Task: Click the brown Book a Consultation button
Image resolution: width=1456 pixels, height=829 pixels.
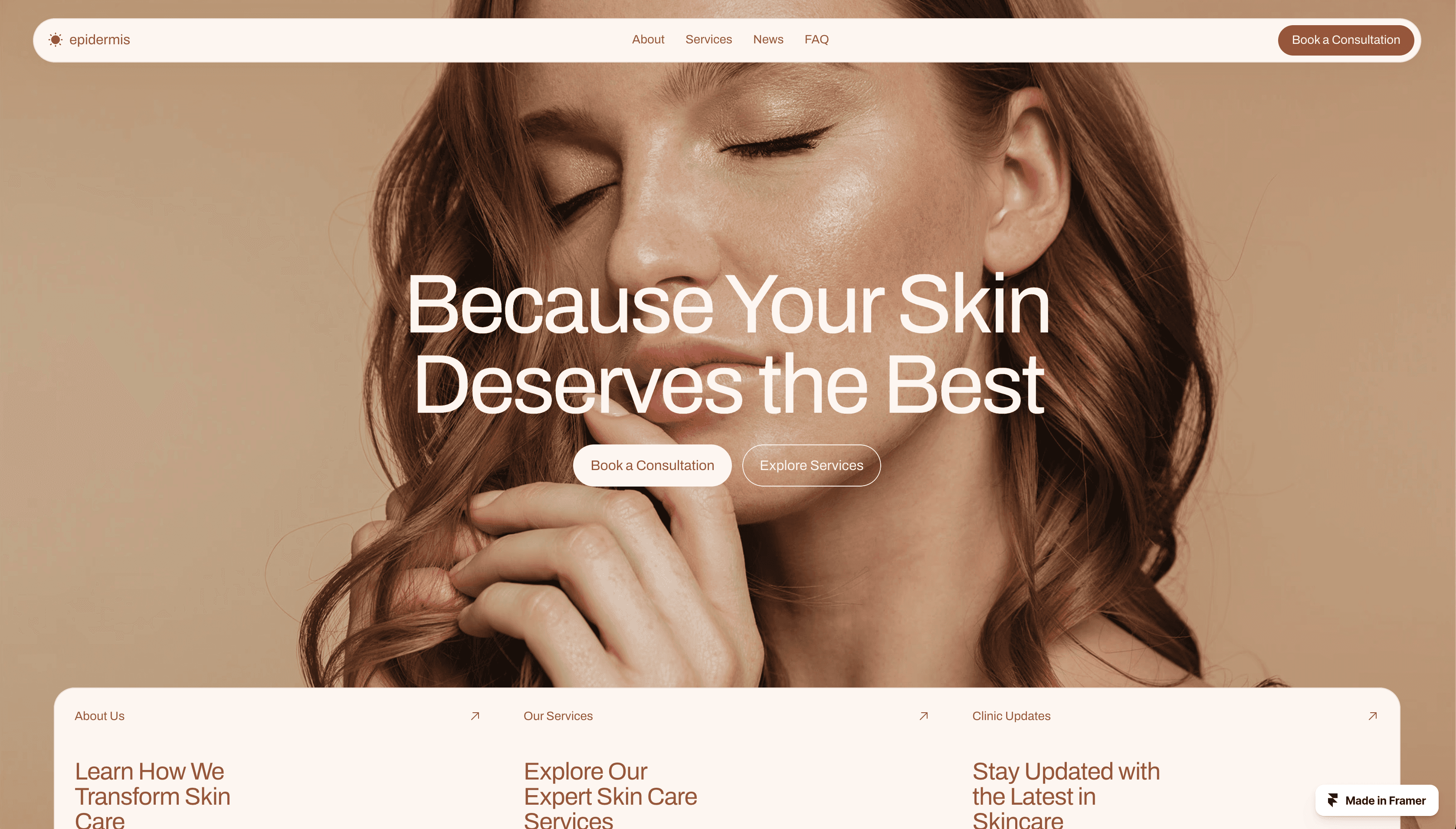Action: (x=1346, y=40)
